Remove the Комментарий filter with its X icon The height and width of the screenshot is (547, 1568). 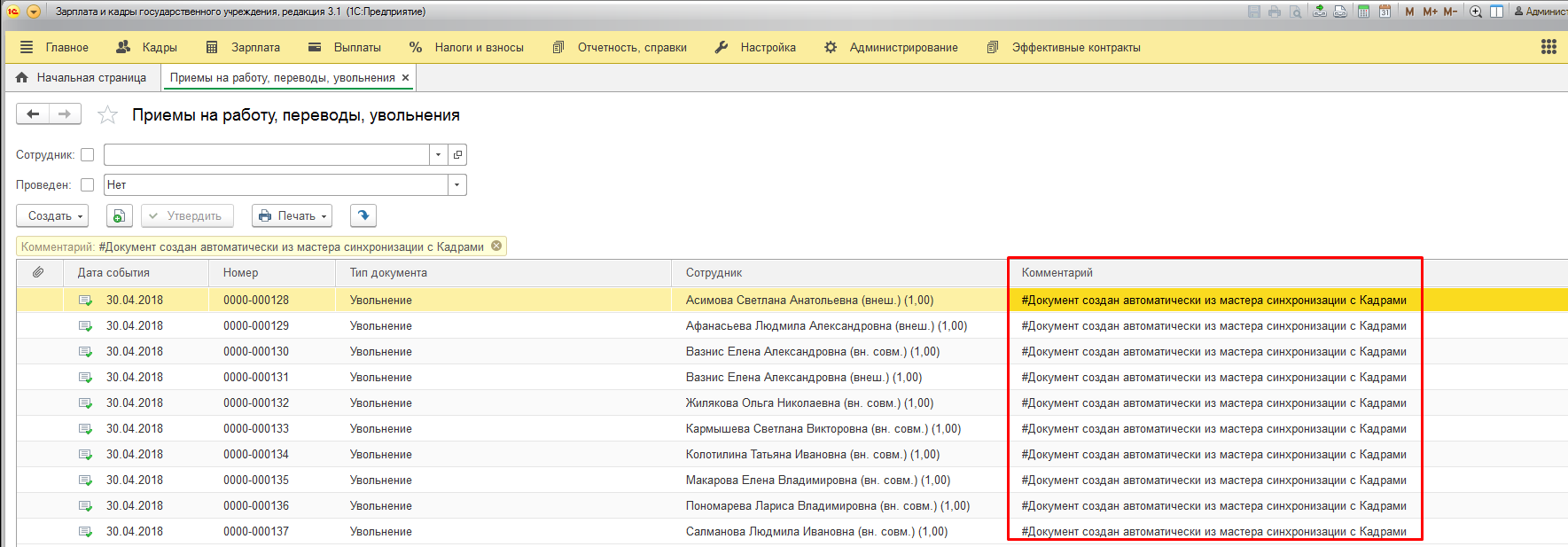coord(496,246)
